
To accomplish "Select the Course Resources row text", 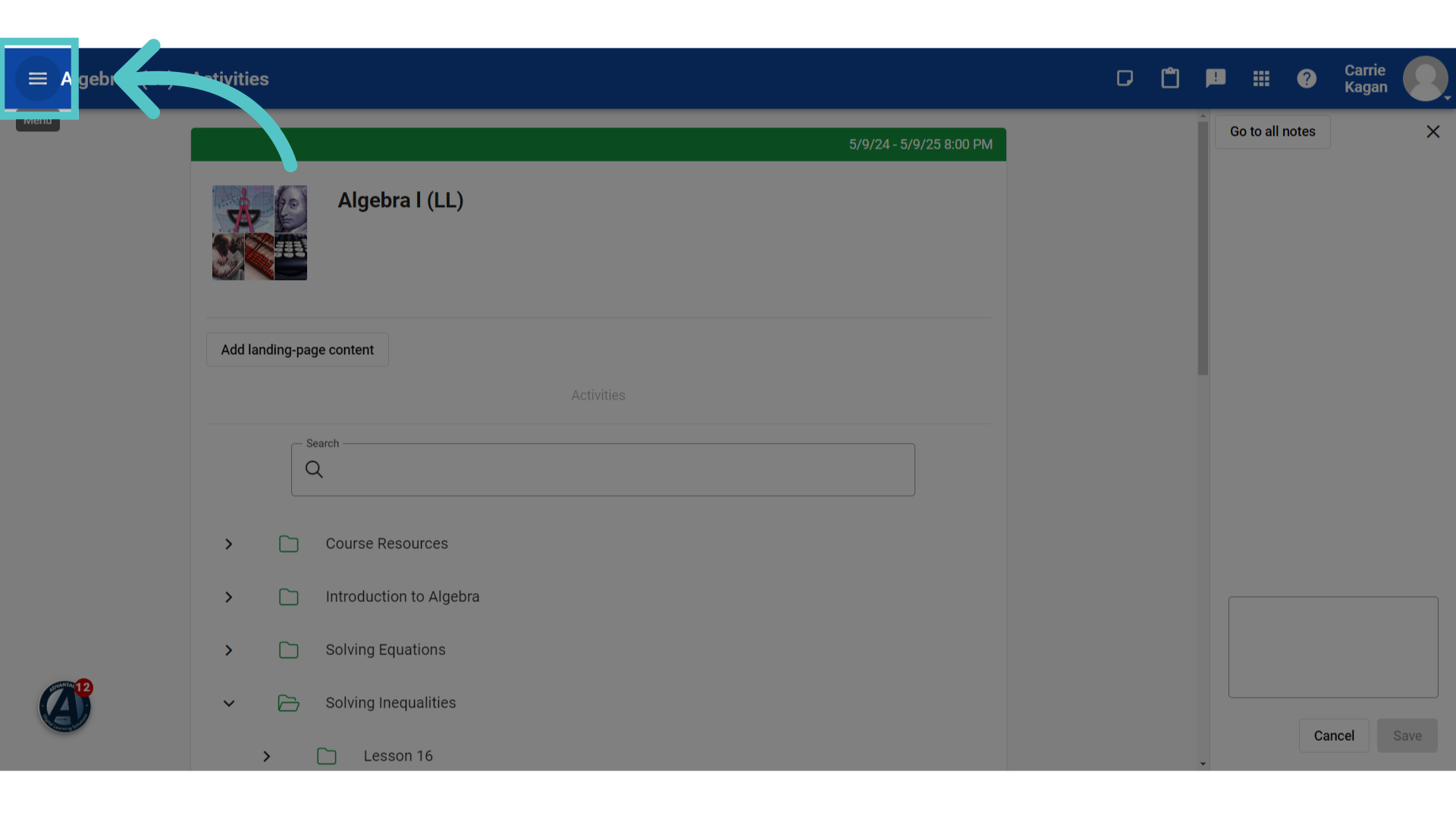I will tap(387, 544).
